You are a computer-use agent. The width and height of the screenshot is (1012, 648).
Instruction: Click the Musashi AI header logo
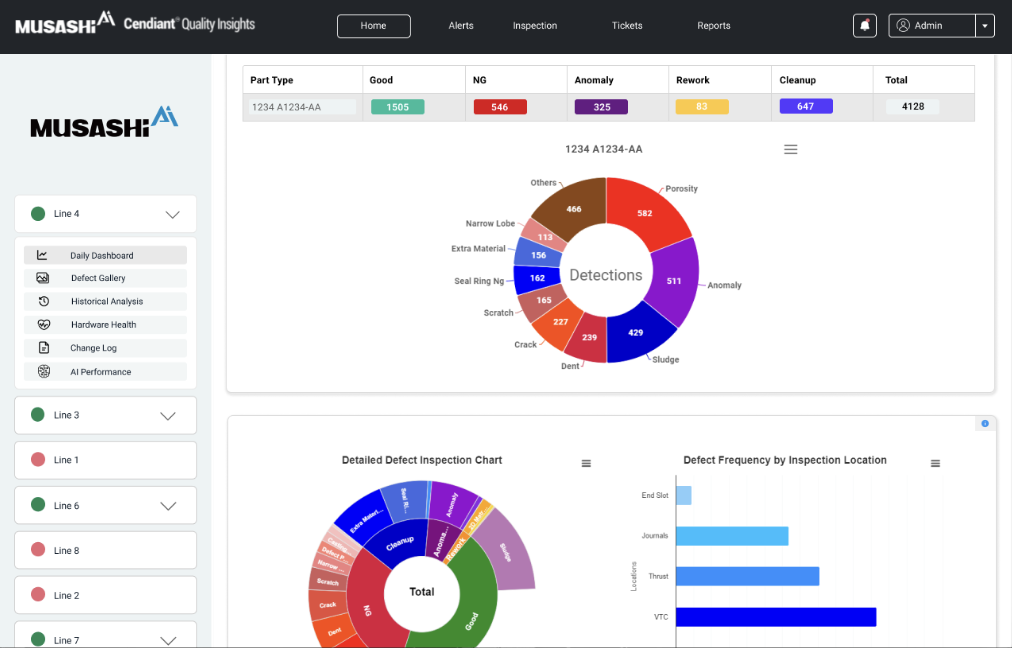click(65, 23)
